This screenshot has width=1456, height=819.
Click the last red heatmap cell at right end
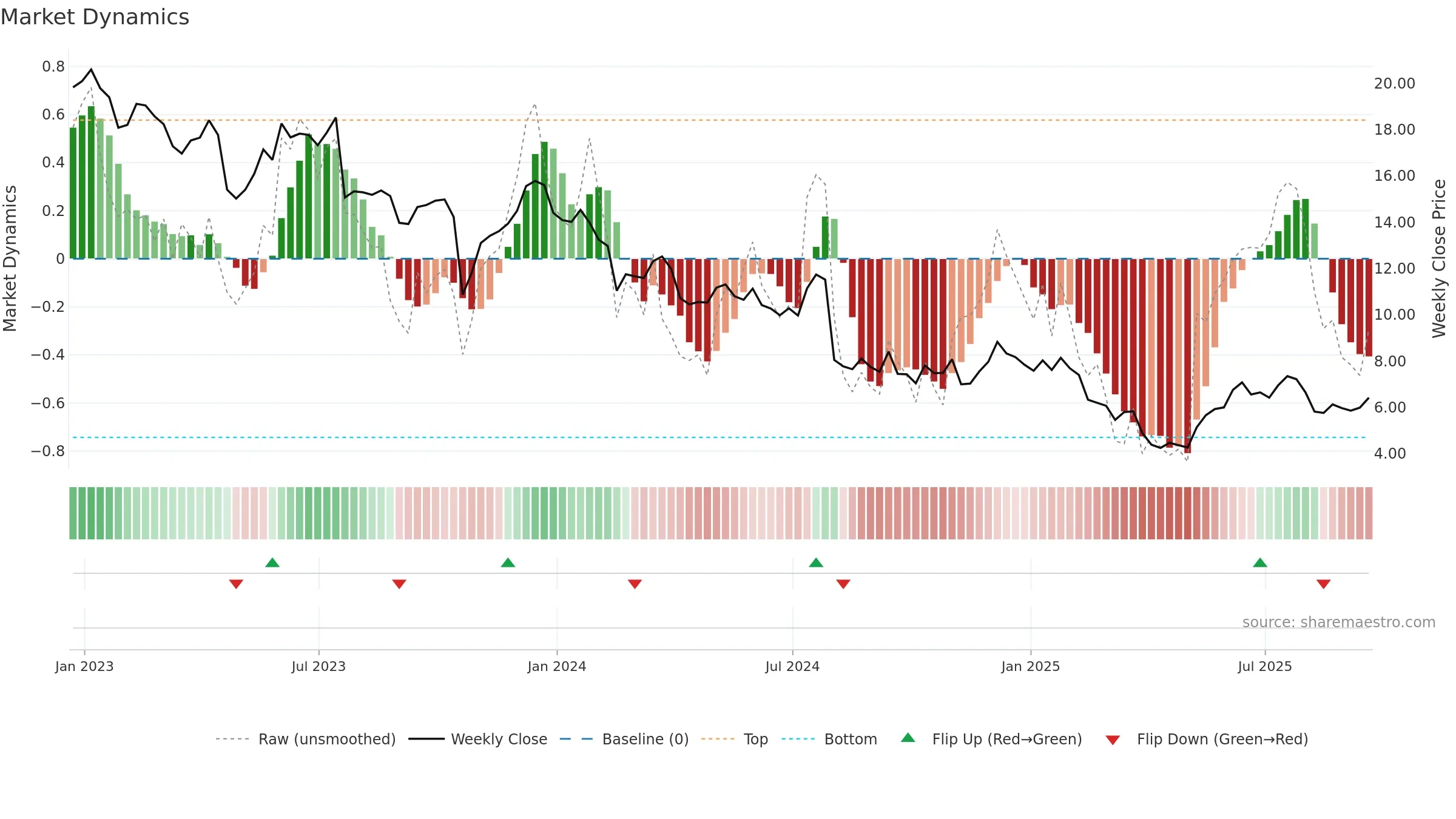pyautogui.click(x=1369, y=513)
